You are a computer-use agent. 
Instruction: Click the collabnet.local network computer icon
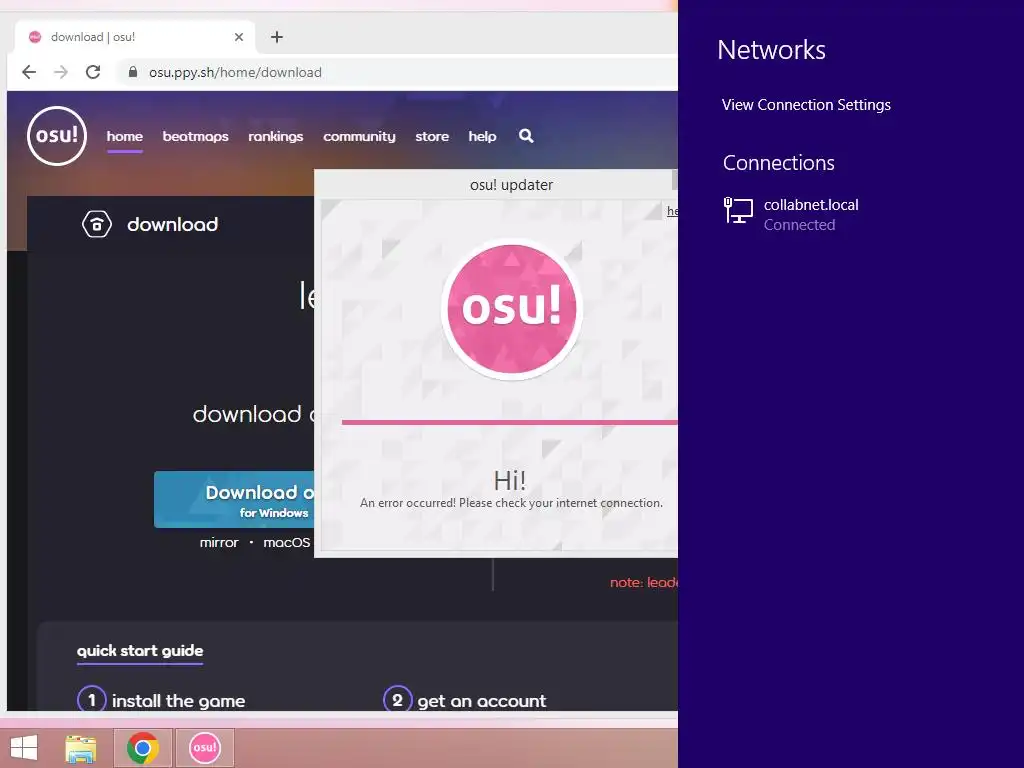(739, 211)
